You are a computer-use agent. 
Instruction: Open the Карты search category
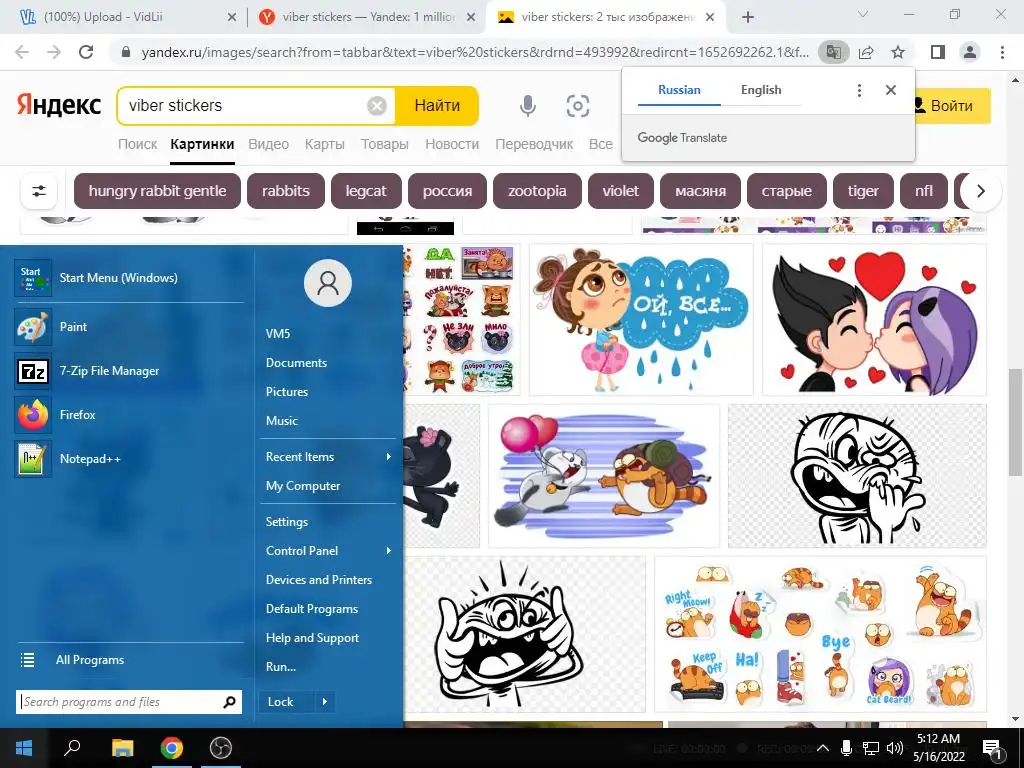[325, 144]
